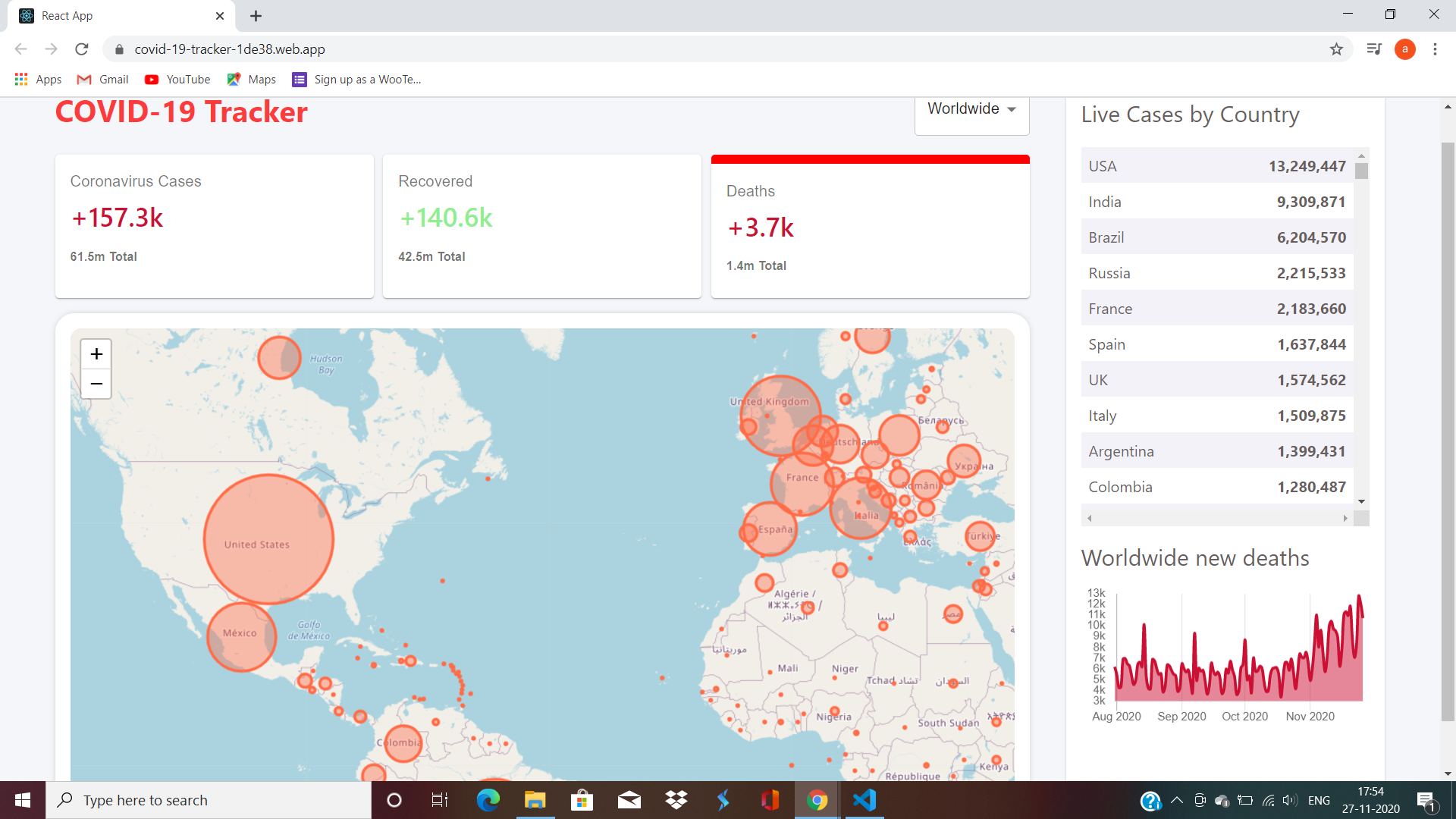Click the Windows Start button

[x=22, y=800]
